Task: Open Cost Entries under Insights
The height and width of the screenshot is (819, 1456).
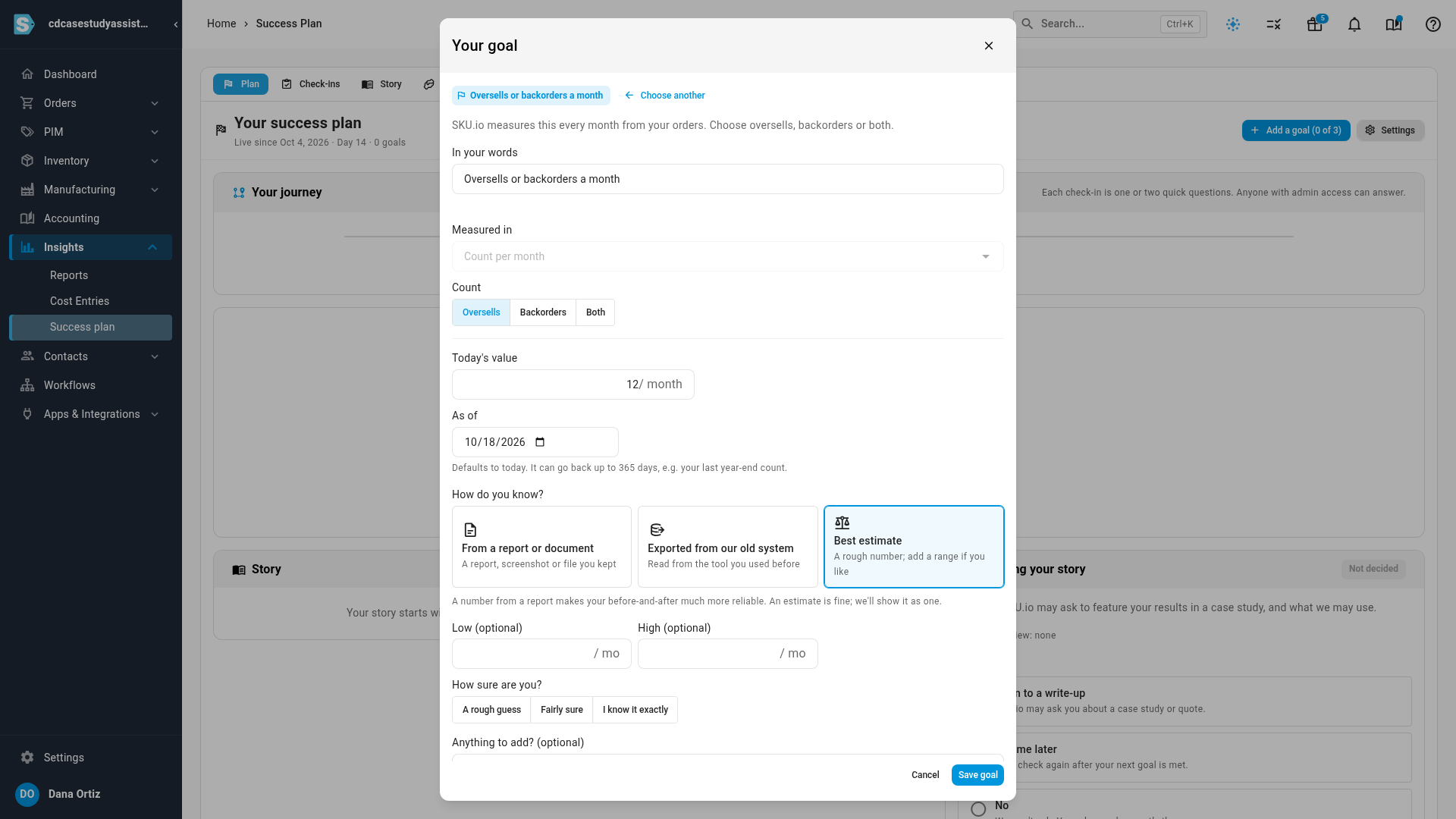Action: click(x=80, y=301)
